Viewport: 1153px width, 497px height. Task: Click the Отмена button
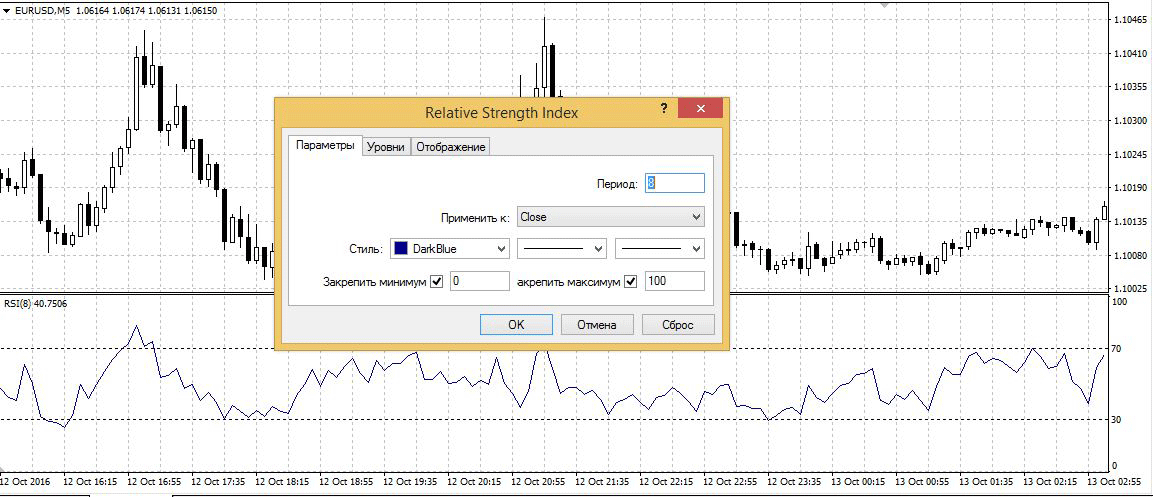point(597,324)
